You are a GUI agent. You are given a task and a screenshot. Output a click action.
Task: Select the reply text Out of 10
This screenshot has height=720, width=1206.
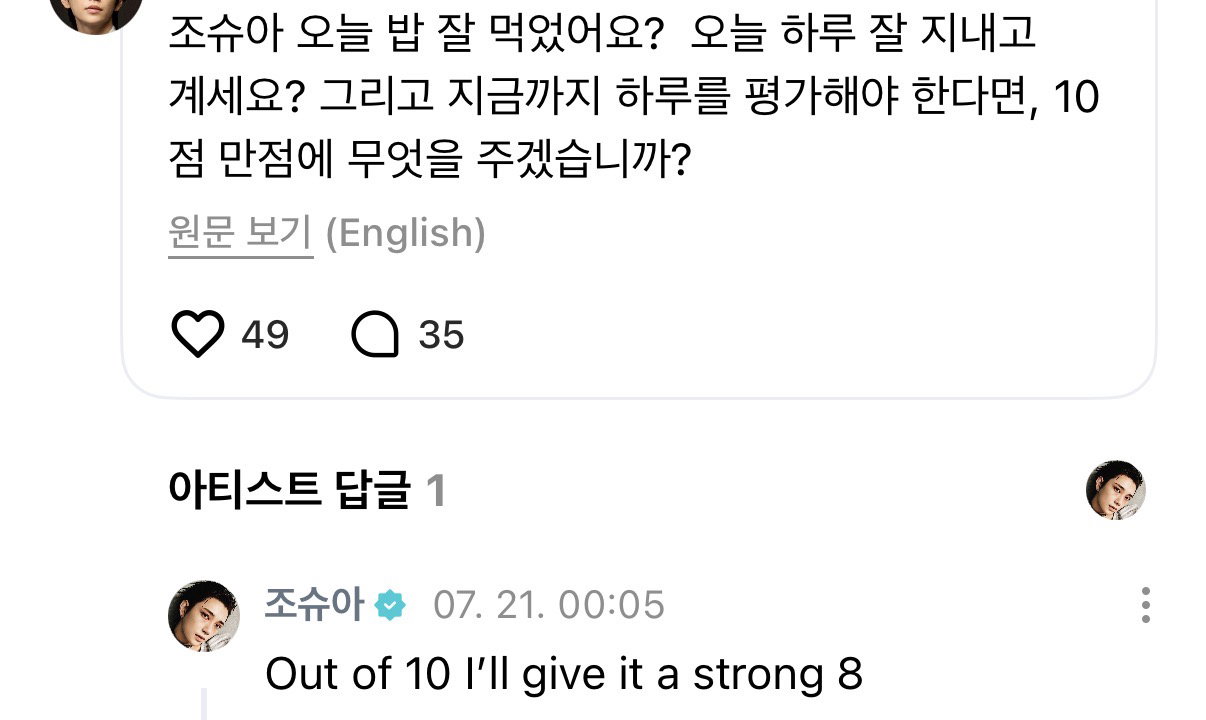(358, 675)
